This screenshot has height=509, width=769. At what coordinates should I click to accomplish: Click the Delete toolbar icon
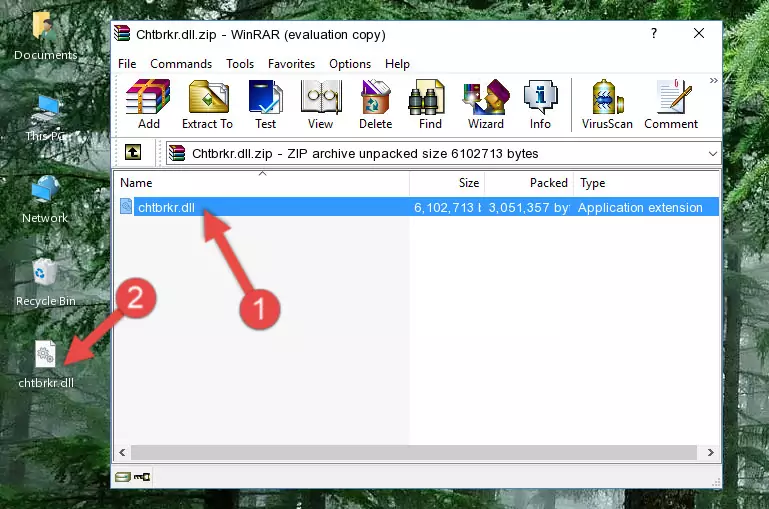click(376, 104)
